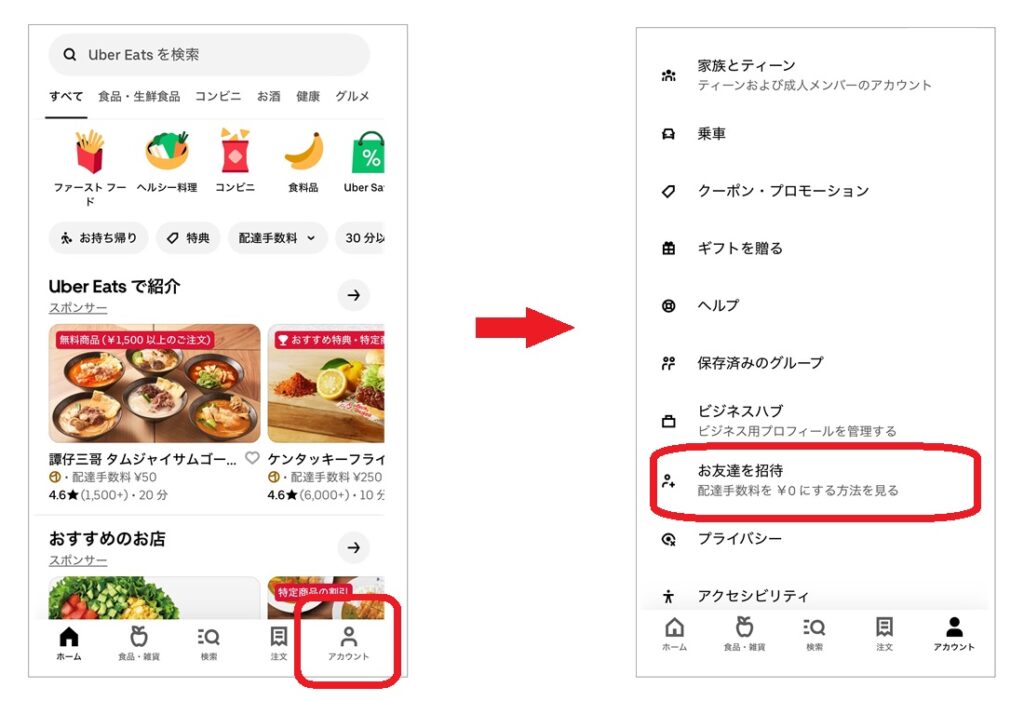Image resolution: width=1024 pixels, height=701 pixels.
Task: Open the 譚仔三哥 noodle bowls thumbnail
Action: pyautogui.click(x=155, y=383)
